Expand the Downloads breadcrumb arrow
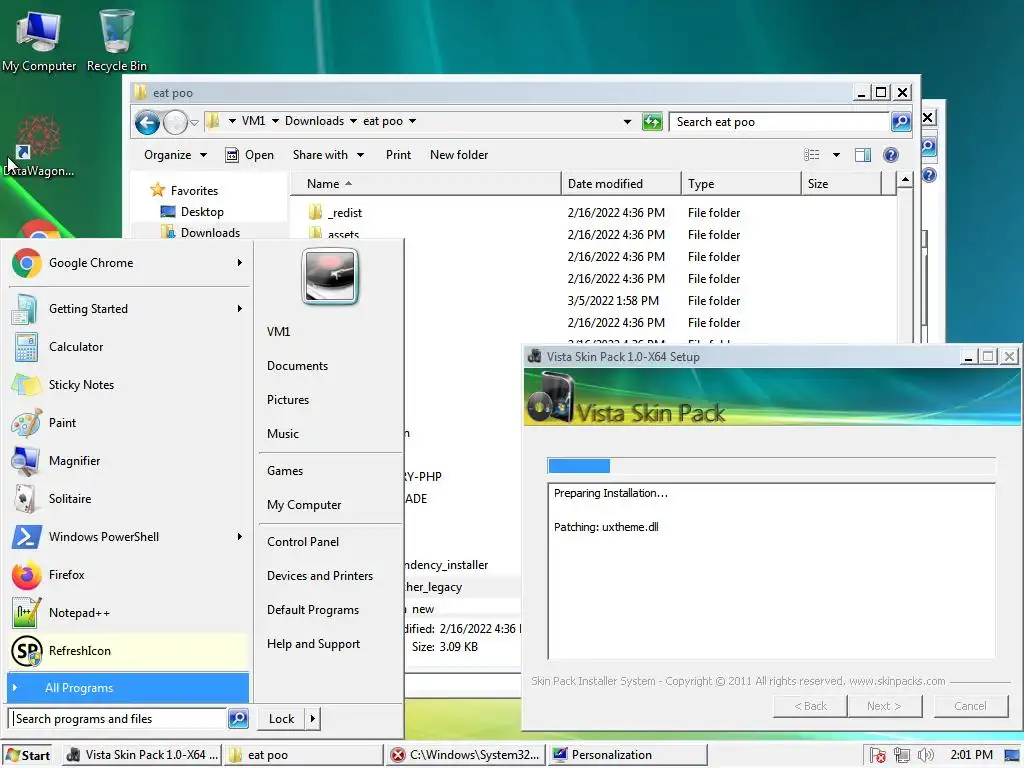Viewport: 1024px width, 768px height. coord(353,121)
